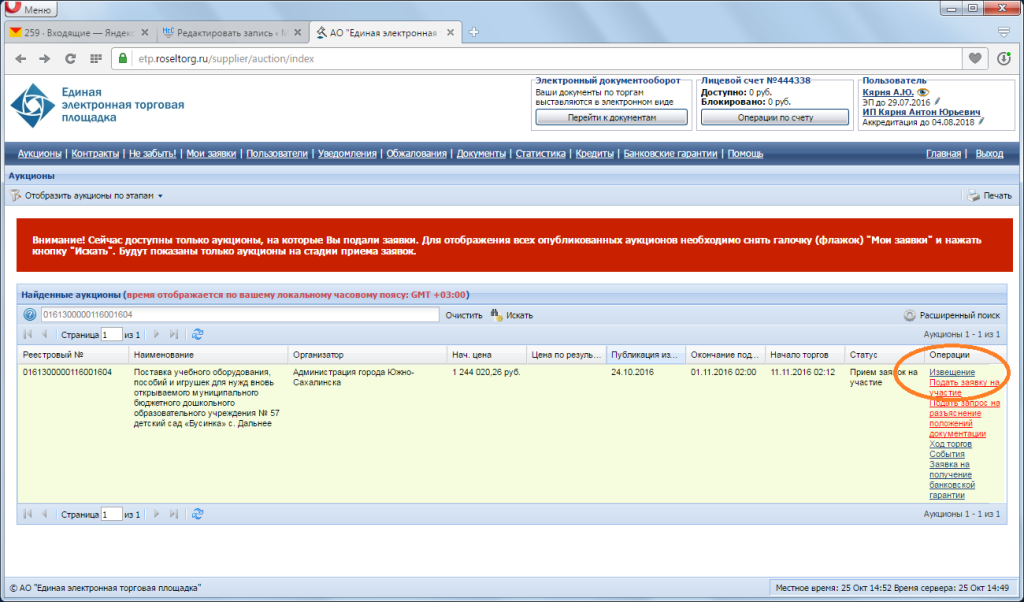
Task: Click the browser reload page icon
Action: pyautogui.click(x=70, y=59)
